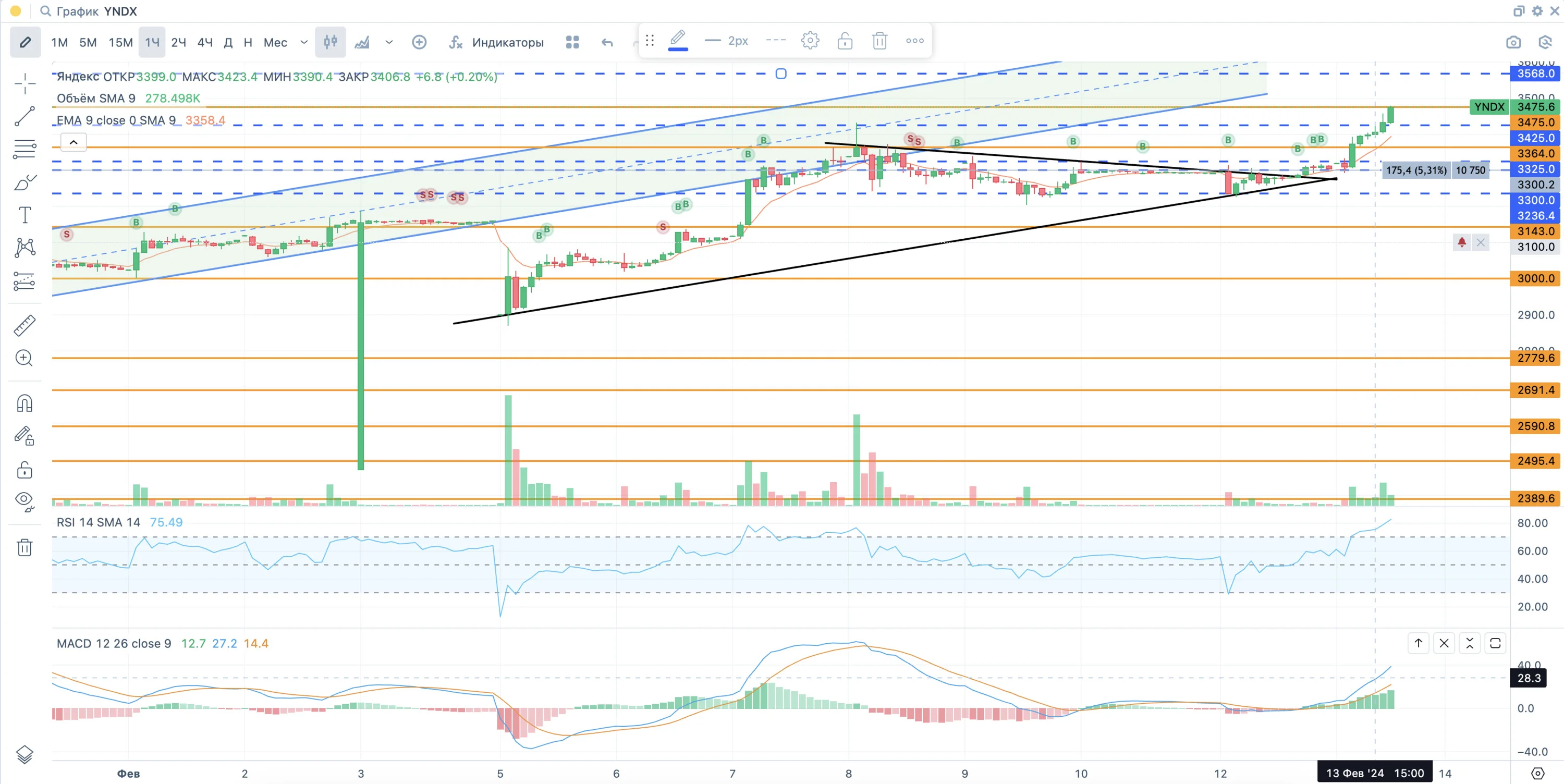Select the 1Ч hourly timeframe
Viewport: 1564px width, 784px height.
point(152,43)
